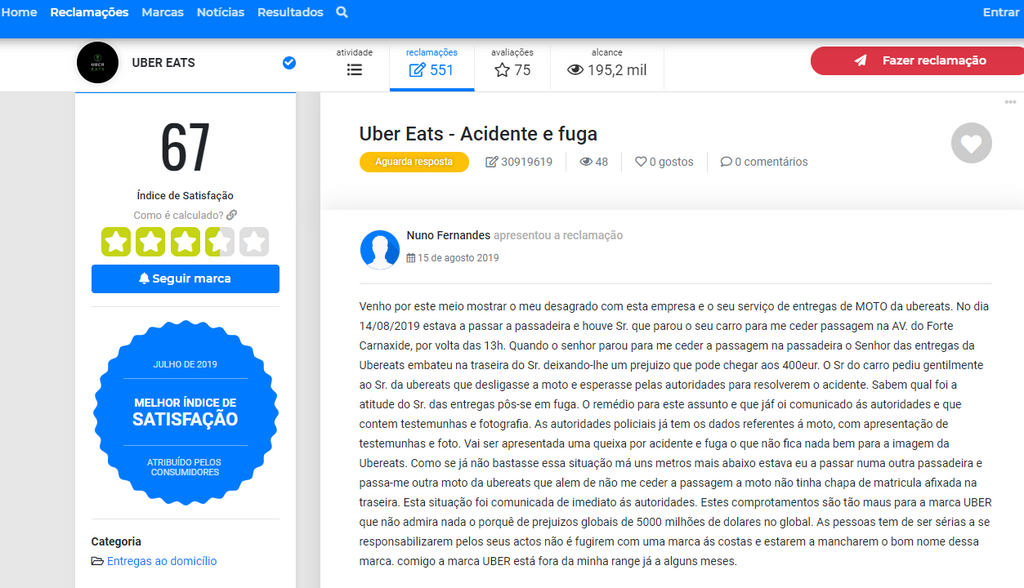Image resolution: width=1024 pixels, height=588 pixels.
Task: Click the second rating star
Action: click(x=150, y=242)
